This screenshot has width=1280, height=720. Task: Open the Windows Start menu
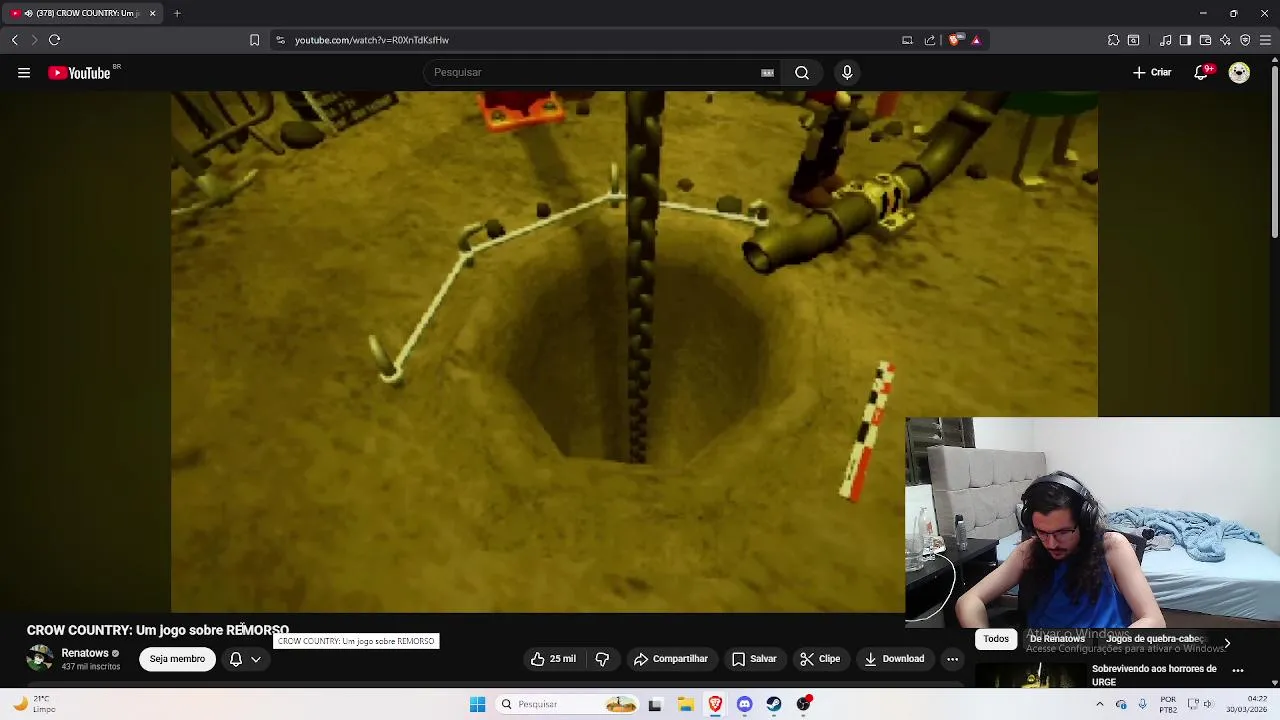coord(477,704)
